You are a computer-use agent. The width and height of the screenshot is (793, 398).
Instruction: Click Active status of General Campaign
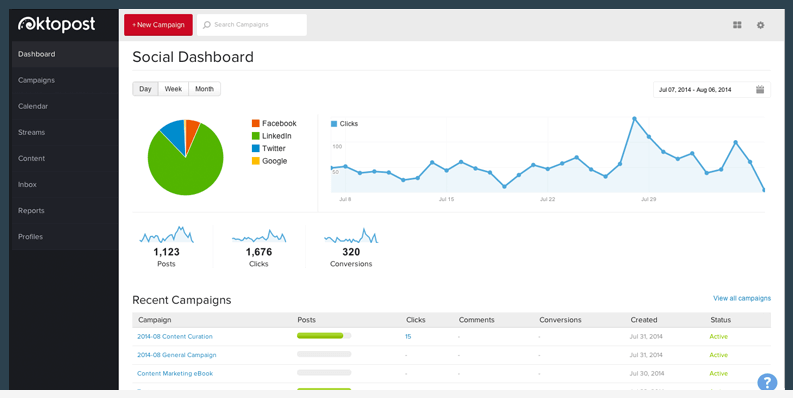719,355
